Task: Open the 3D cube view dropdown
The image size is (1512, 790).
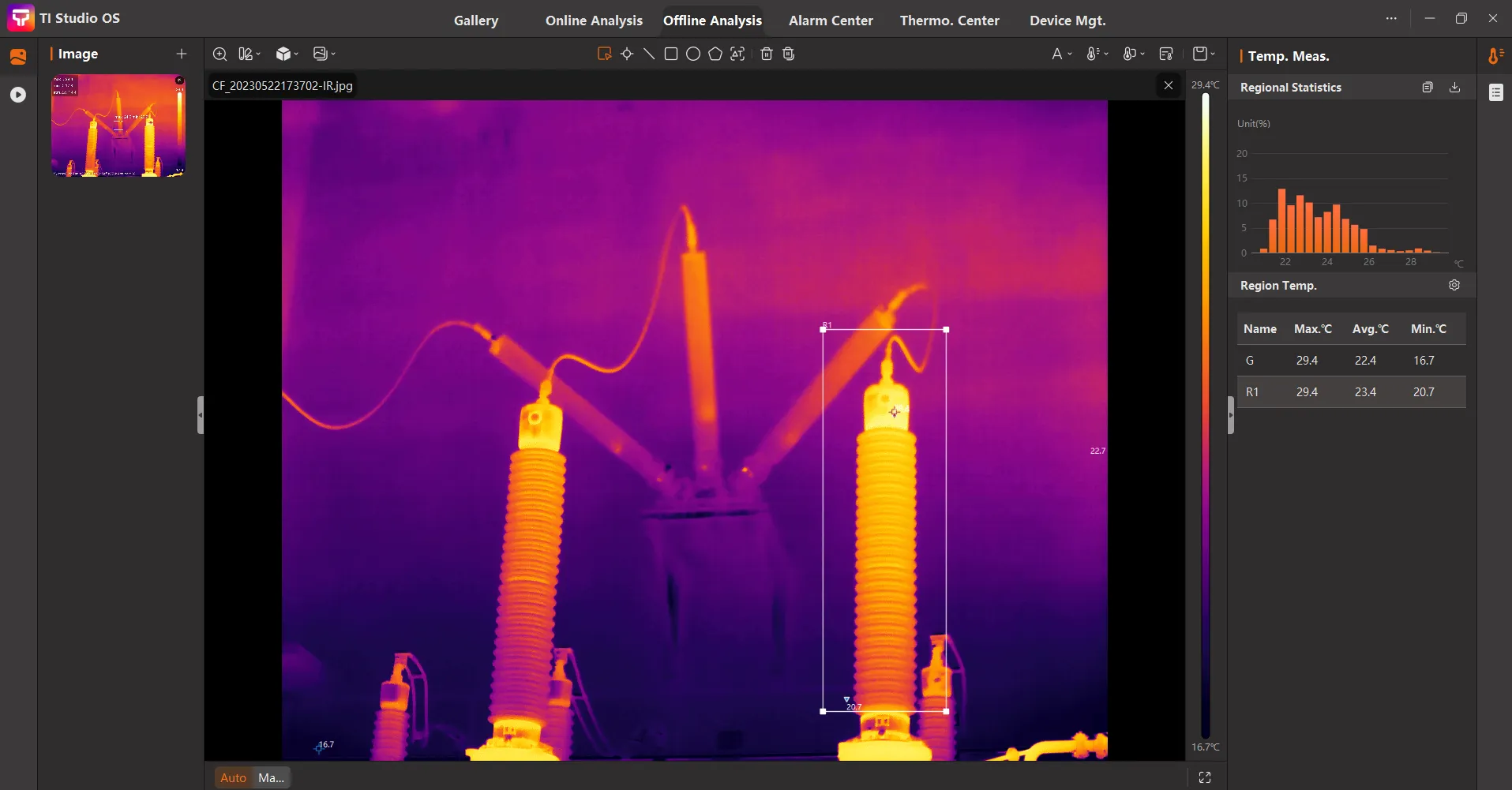Action: point(287,54)
